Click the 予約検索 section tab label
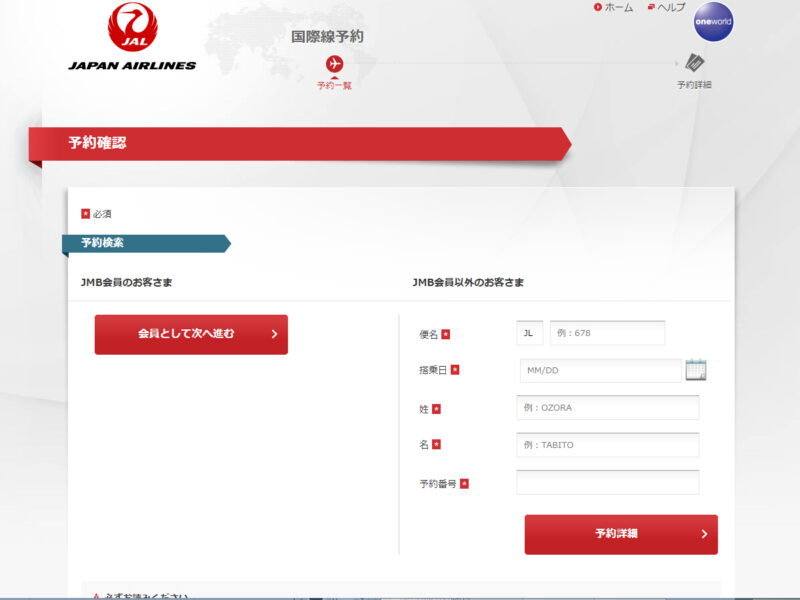Screen dimensions: 800x600 [x=103, y=243]
